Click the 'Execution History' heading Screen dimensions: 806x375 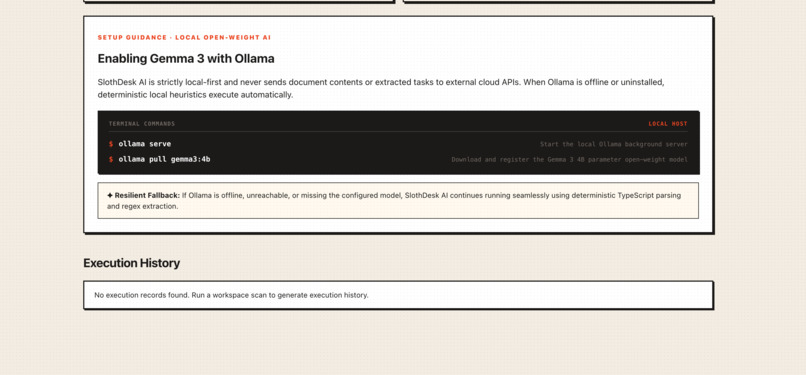(x=132, y=263)
